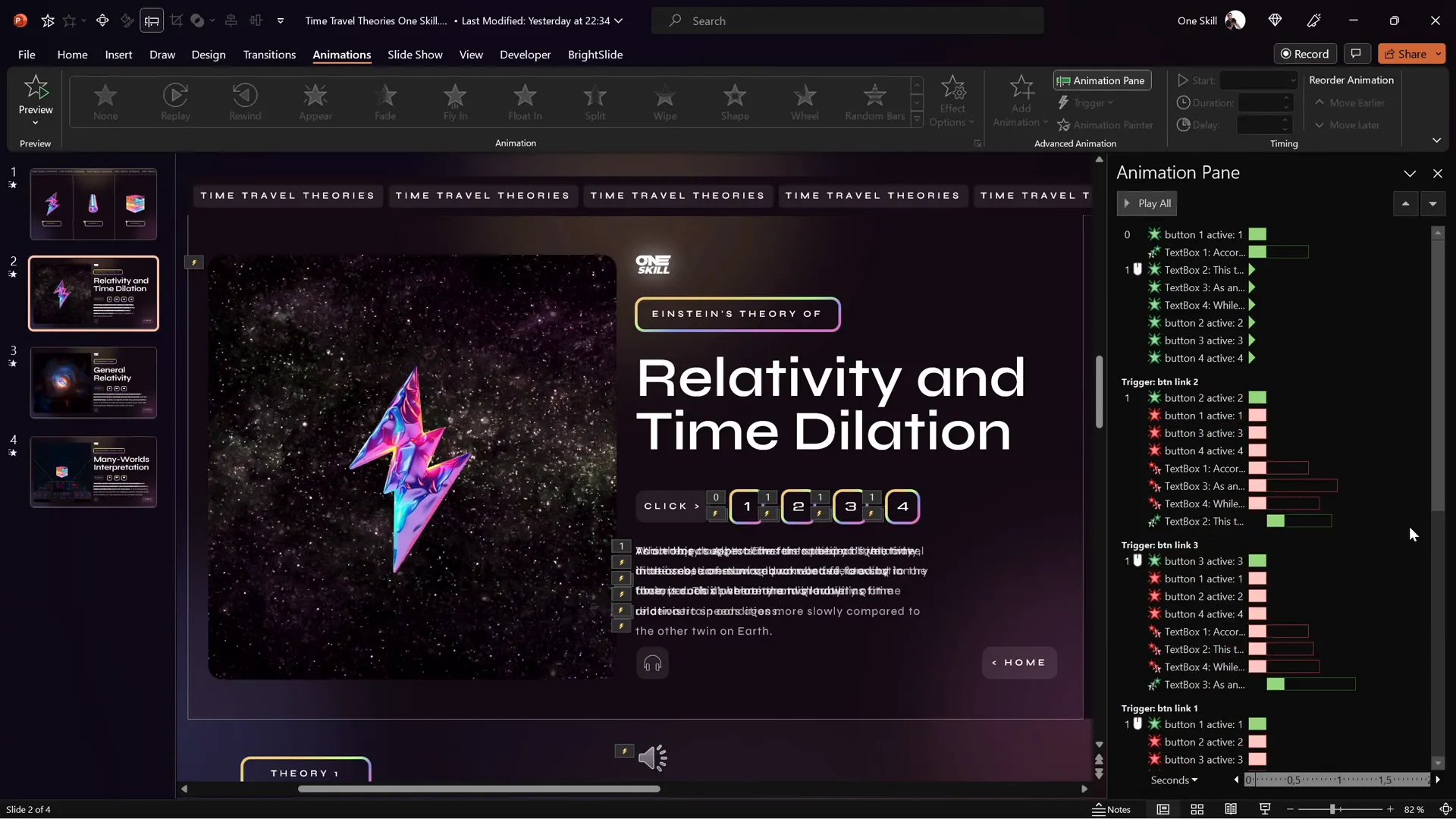The image size is (1456, 819).
Task: Open the Seconds timeline dropdown
Action: pyautogui.click(x=1172, y=780)
